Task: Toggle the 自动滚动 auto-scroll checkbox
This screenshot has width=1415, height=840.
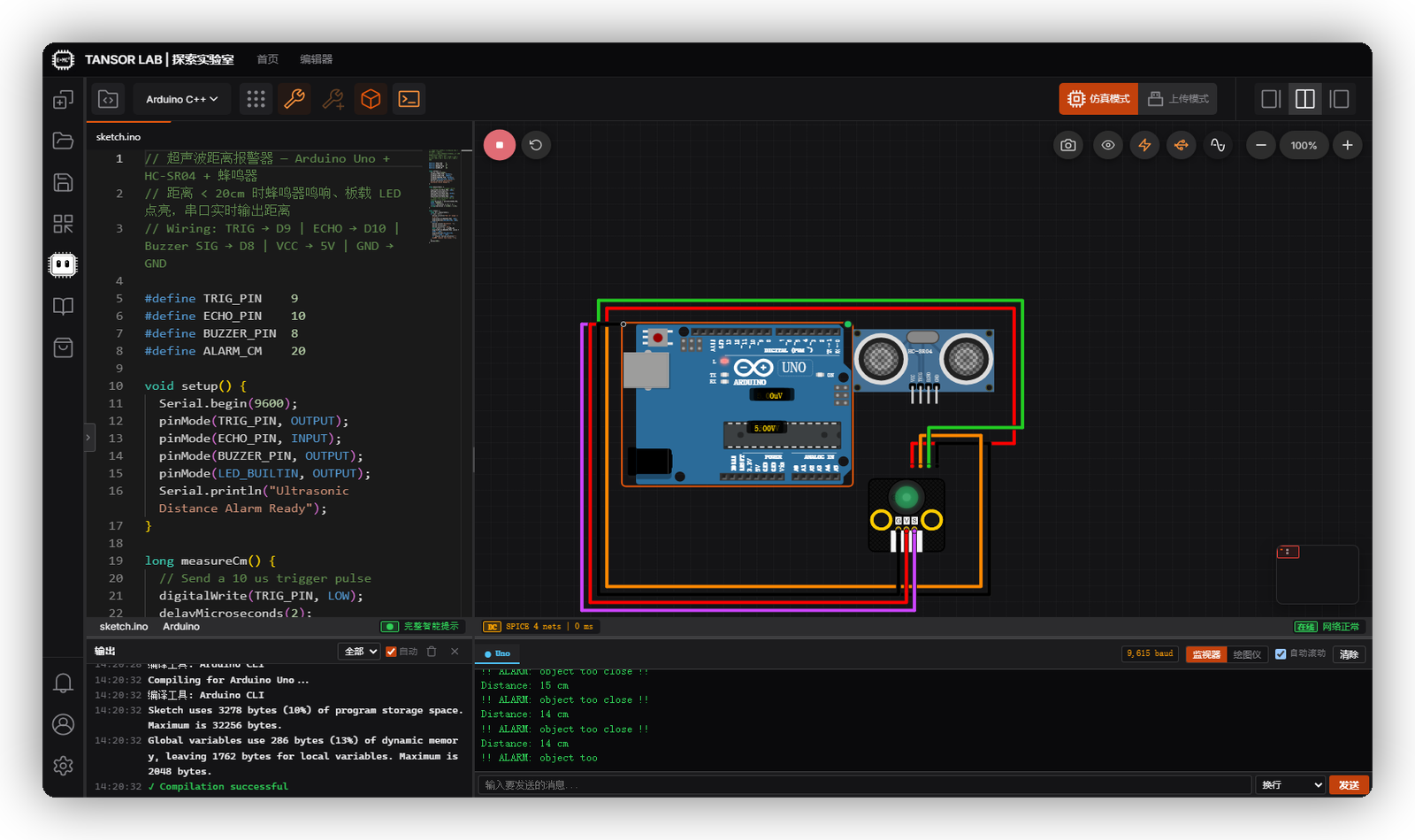Action: click(x=1281, y=654)
